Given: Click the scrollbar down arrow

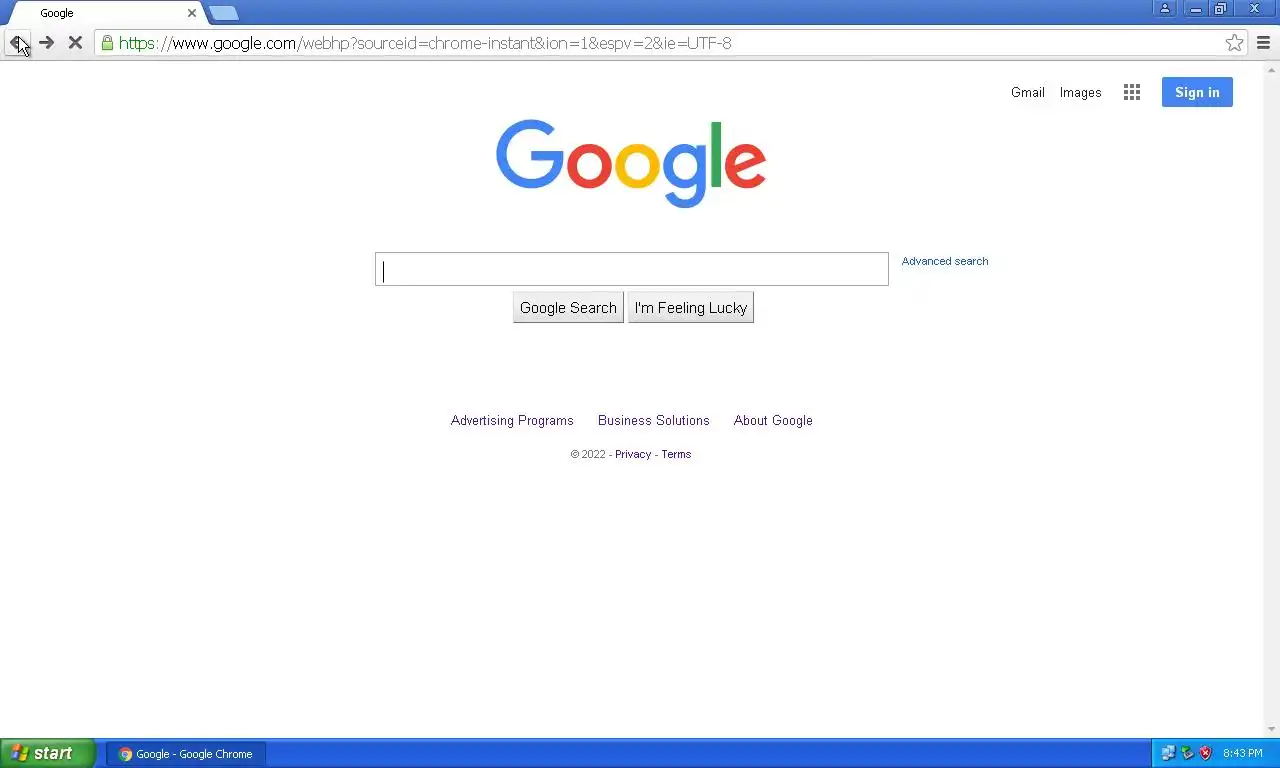Looking at the screenshot, I should [1272, 730].
